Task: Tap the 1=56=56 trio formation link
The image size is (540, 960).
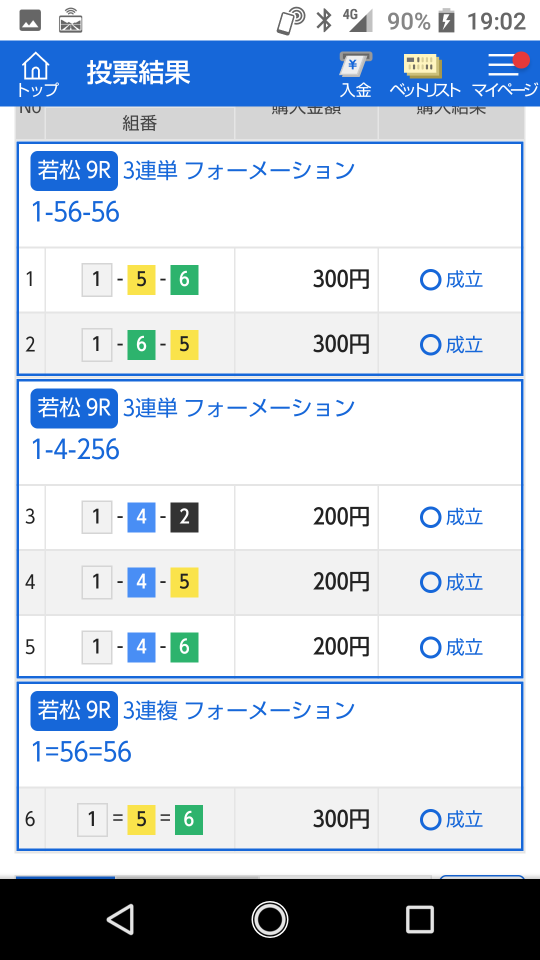Action: 81,752
